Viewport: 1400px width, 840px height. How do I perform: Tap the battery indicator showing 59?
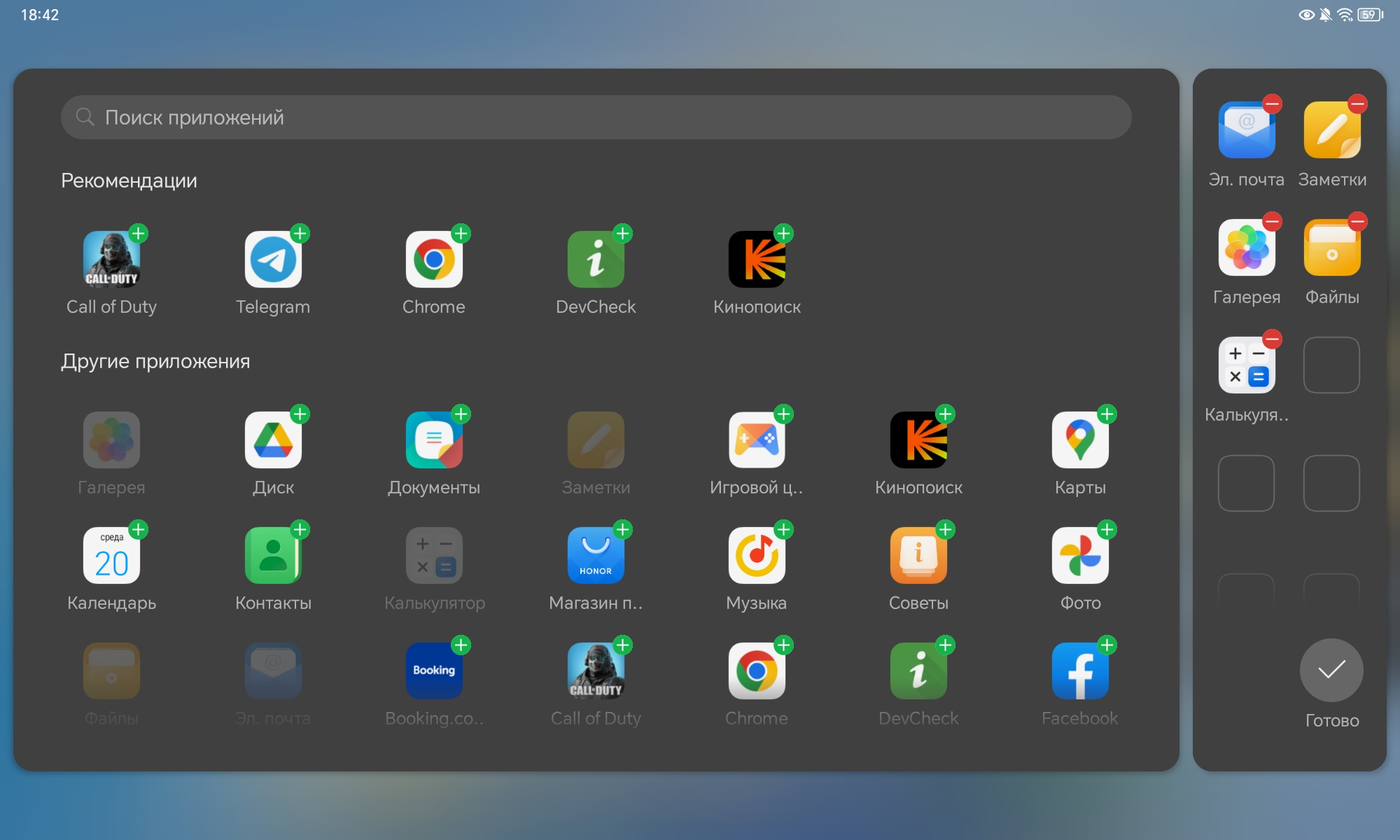(1371, 15)
